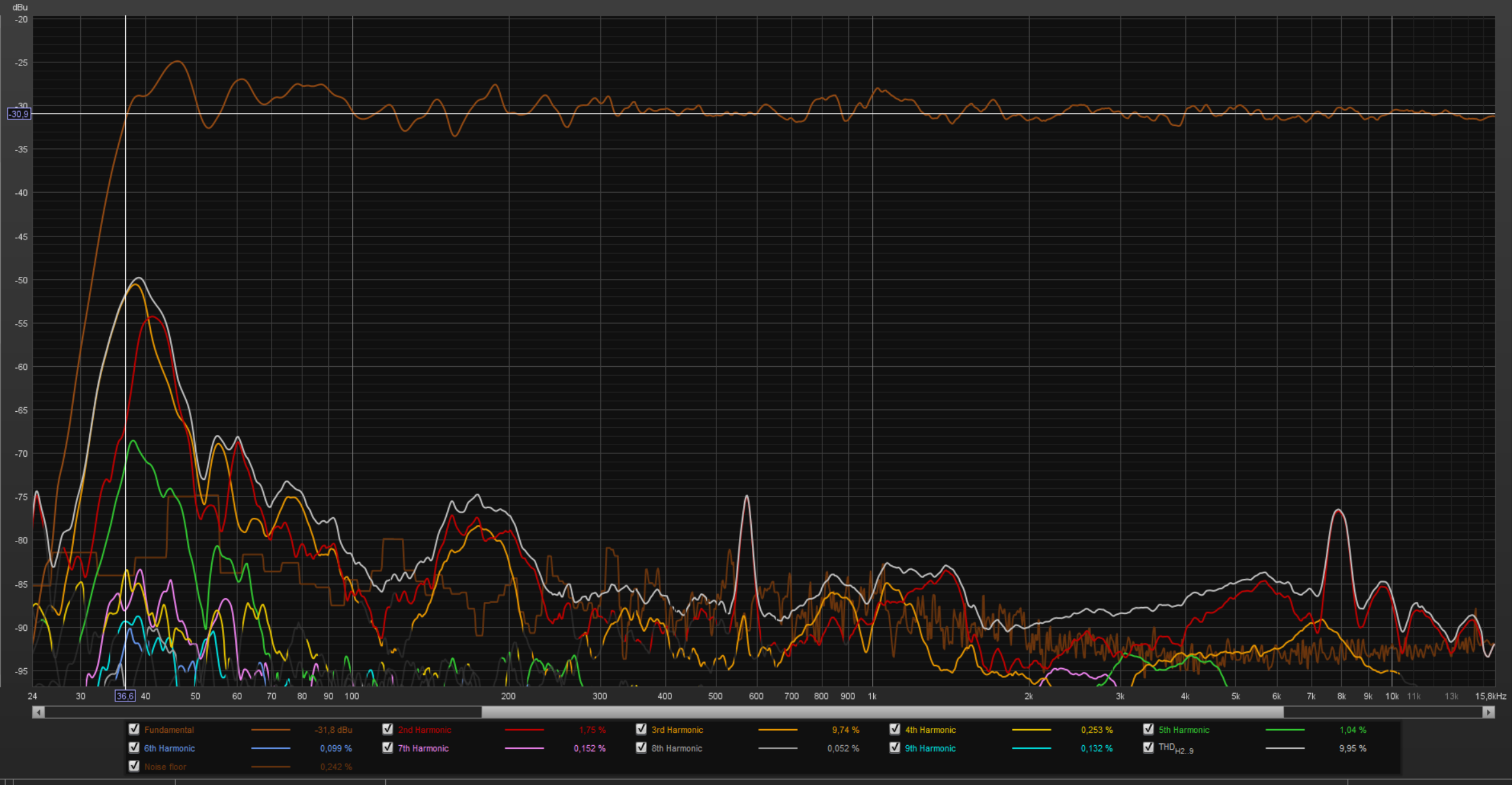Image resolution: width=1512 pixels, height=785 pixels.
Task: Click the 3rd Harmonic orange line swatch
Action: (x=778, y=730)
